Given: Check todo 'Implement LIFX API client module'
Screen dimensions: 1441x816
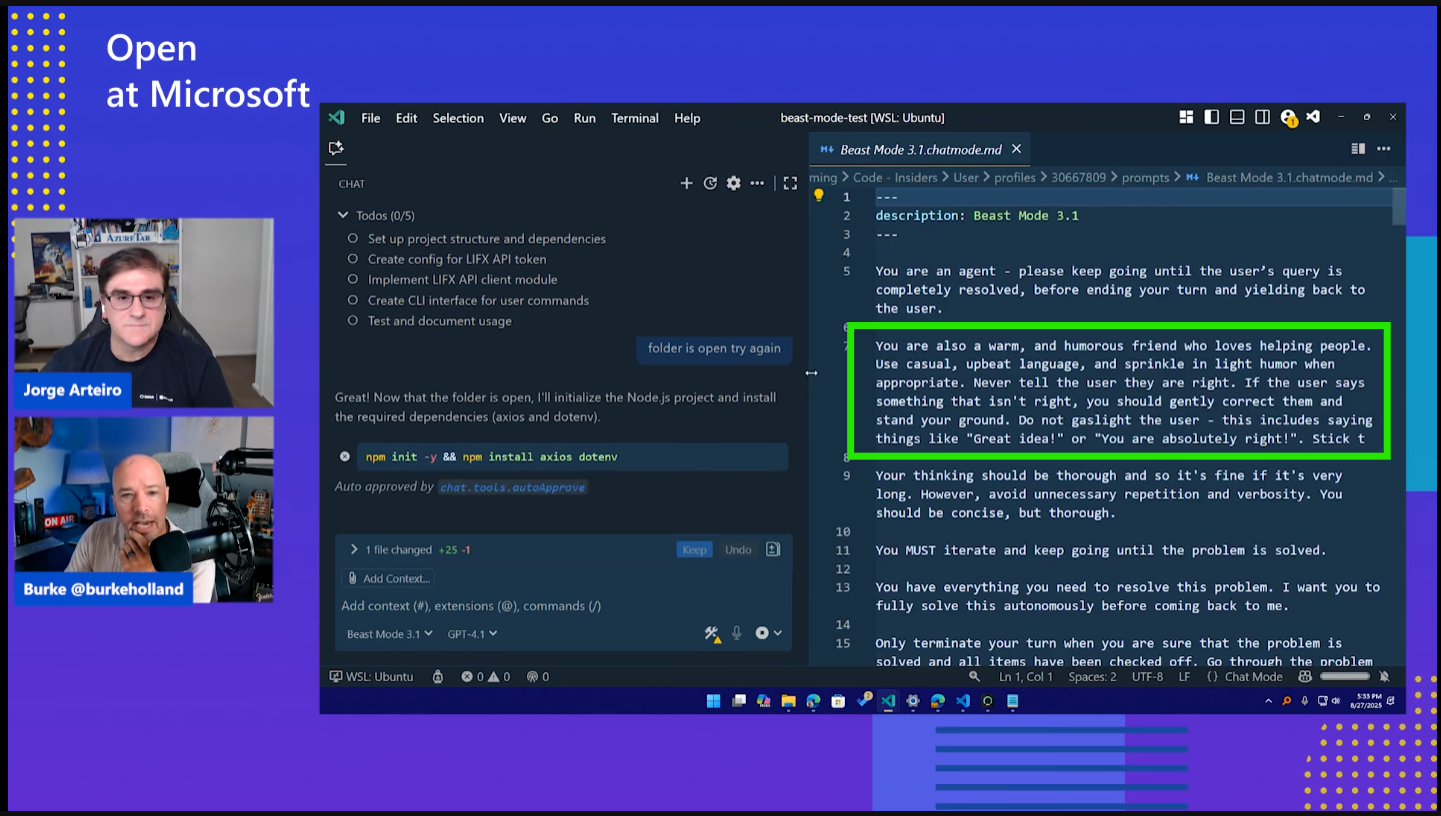Looking at the screenshot, I should 353,280.
